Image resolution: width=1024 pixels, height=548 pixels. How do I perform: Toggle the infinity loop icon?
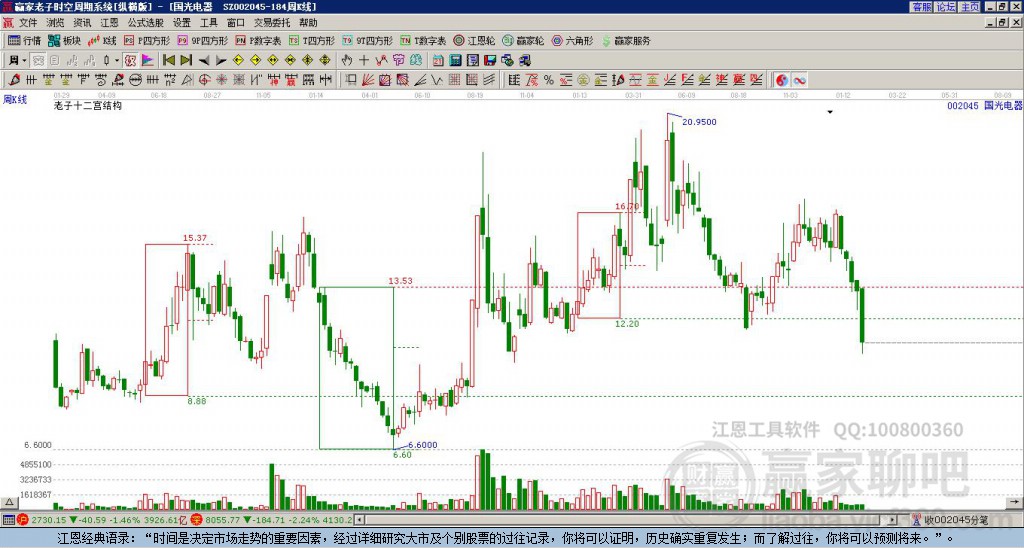coord(799,80)
